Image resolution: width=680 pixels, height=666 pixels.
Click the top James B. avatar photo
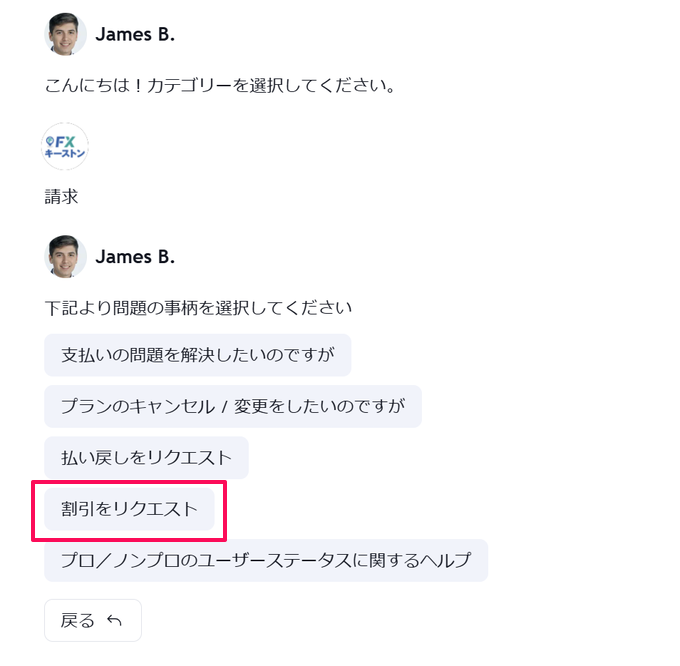[x=65, y=34]
